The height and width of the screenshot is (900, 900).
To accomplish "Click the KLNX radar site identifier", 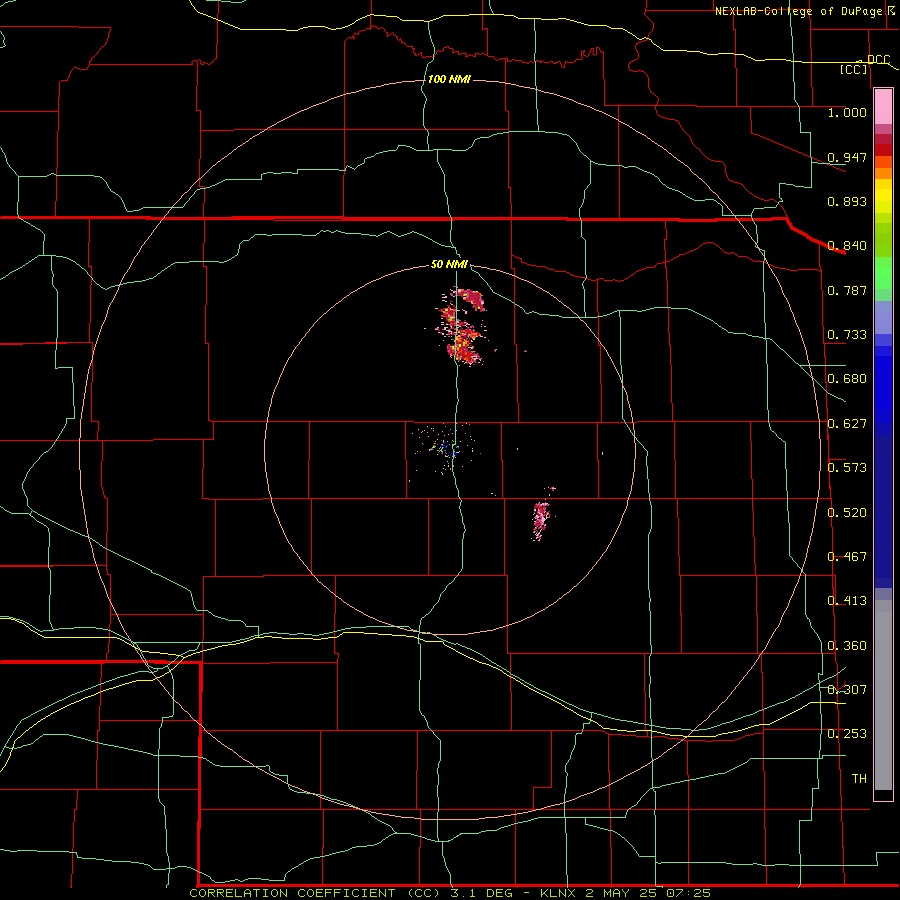I will point(557,893).
